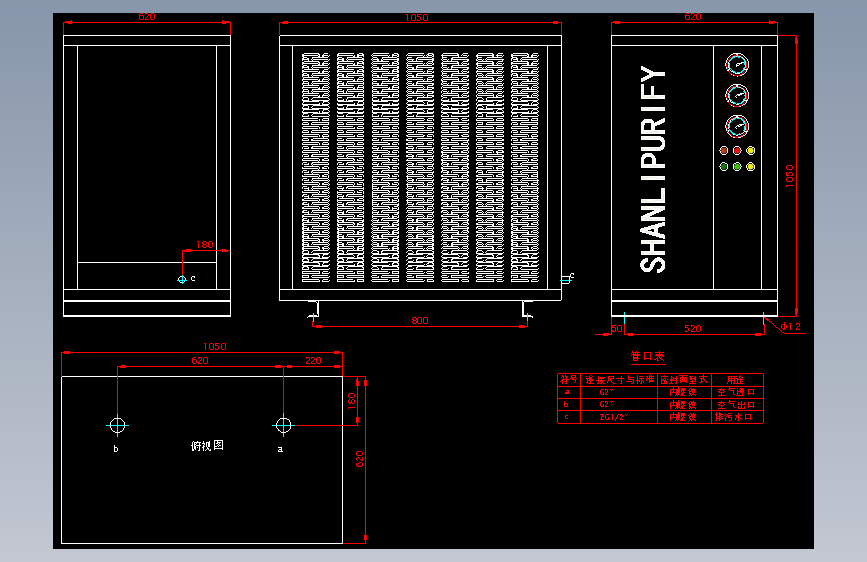Click the symbol cell c in the nozzle table
Viewport: 867px width, 562px height.
(569, 417)
